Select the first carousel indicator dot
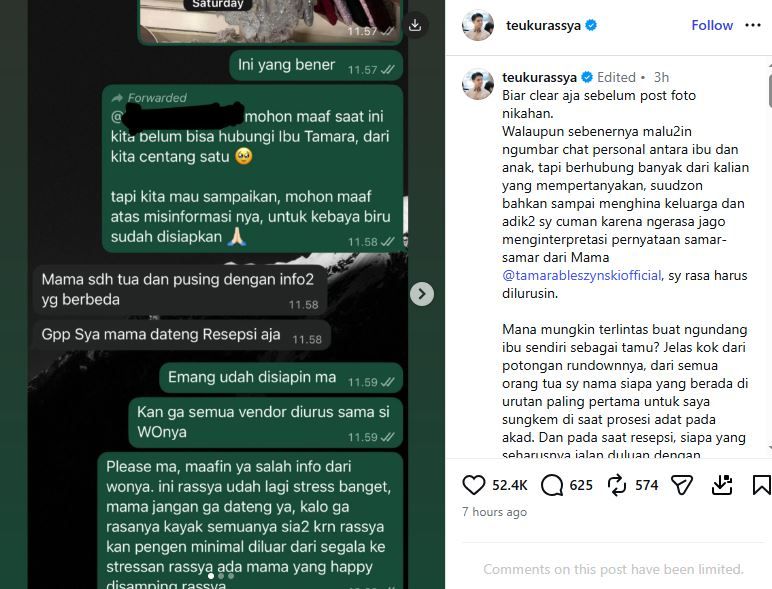 tap(211, 576)
